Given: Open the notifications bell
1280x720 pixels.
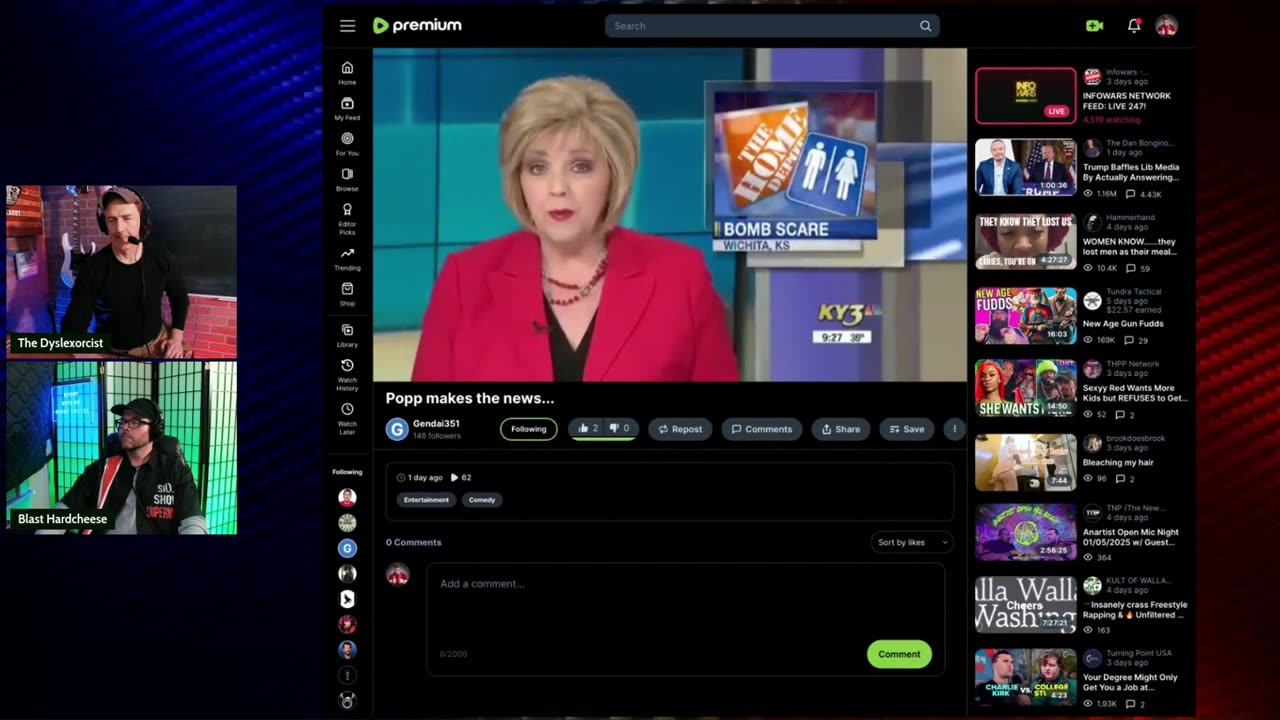Looking at the screenshot, I should pyautogui.click(x=1134, y=26).
